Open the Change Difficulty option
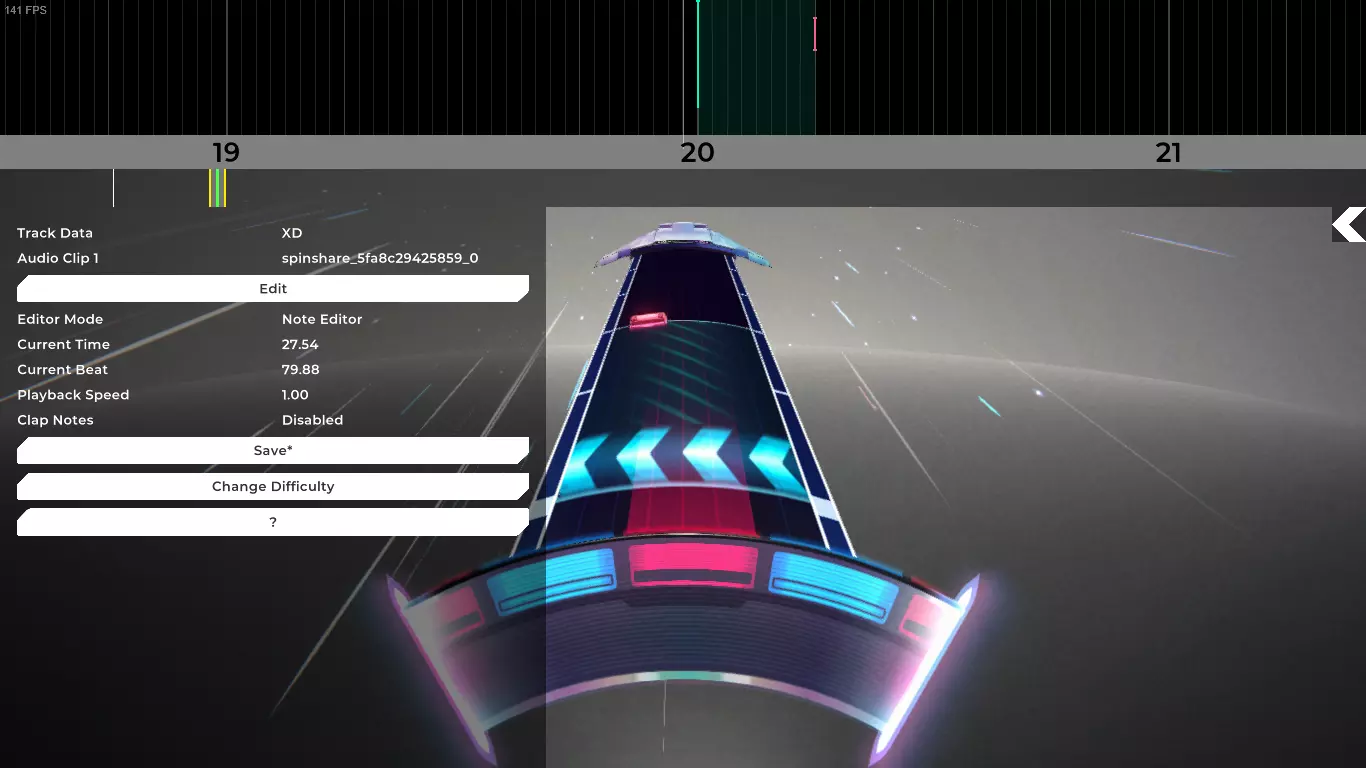1366x768 pixels. pos(273,486)
